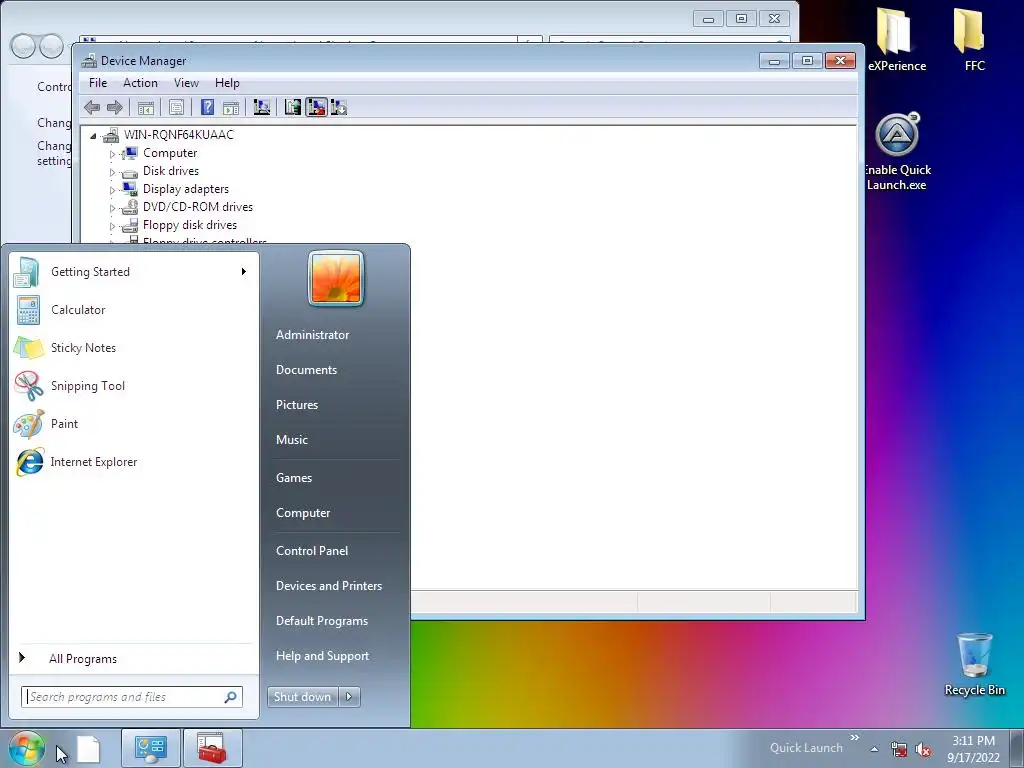Select Display adapters in the device tree
The image size is (1024, 768).
point(186,189)
